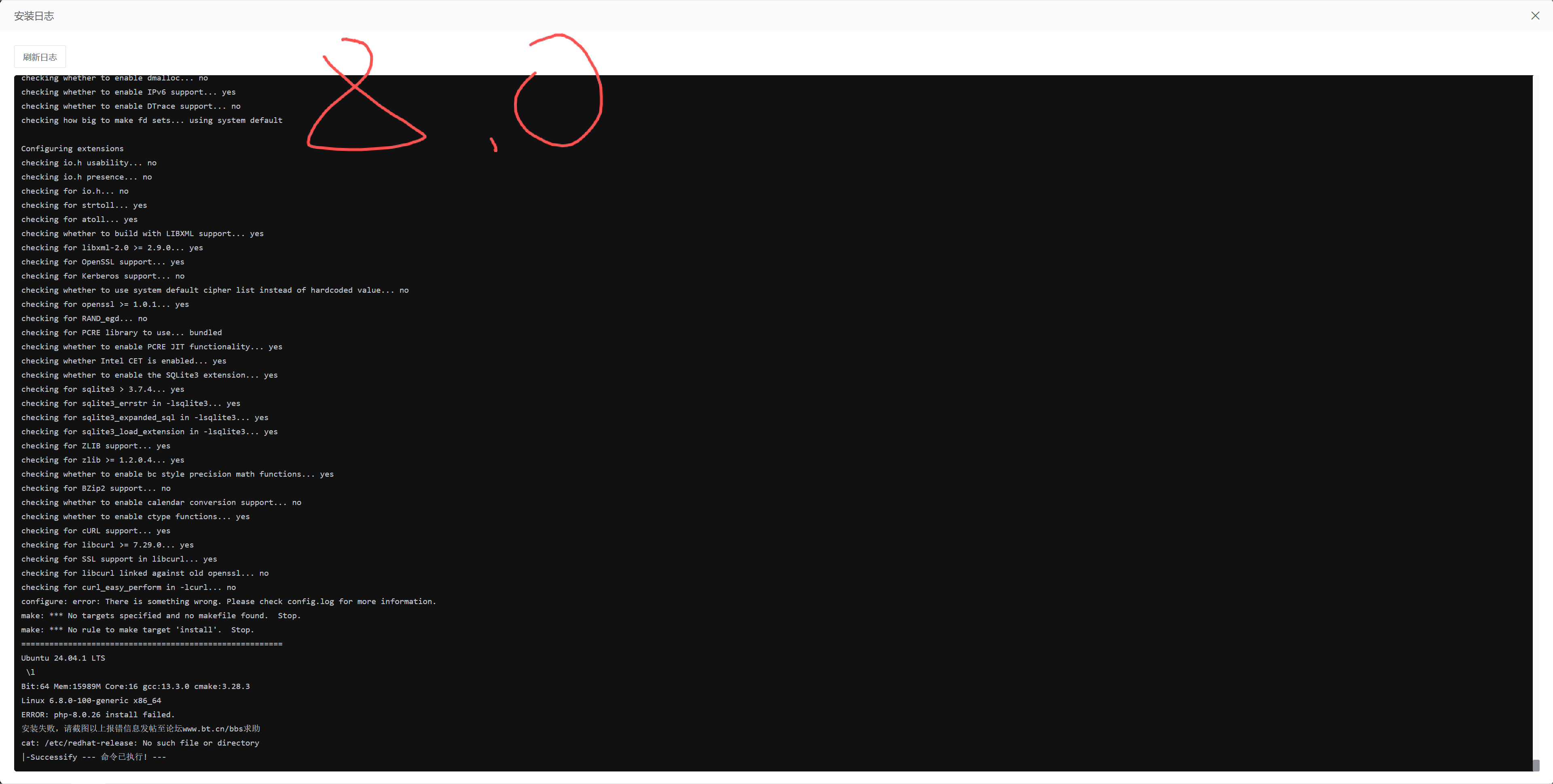This screenshot has height=784, width=1553.
Task: Click the '|-Successify --- 命令已执行!' line
Action: coord(93,757)
